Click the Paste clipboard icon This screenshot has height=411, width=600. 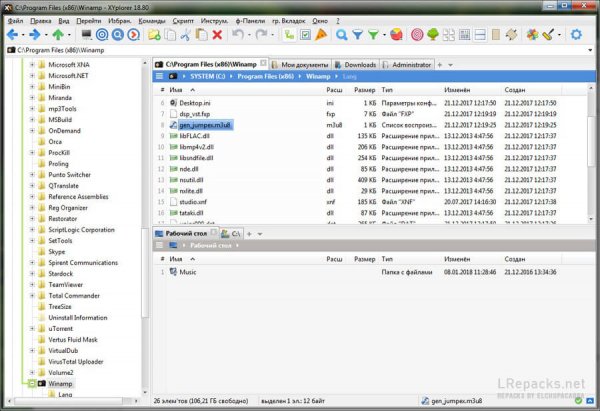(201, 35)
